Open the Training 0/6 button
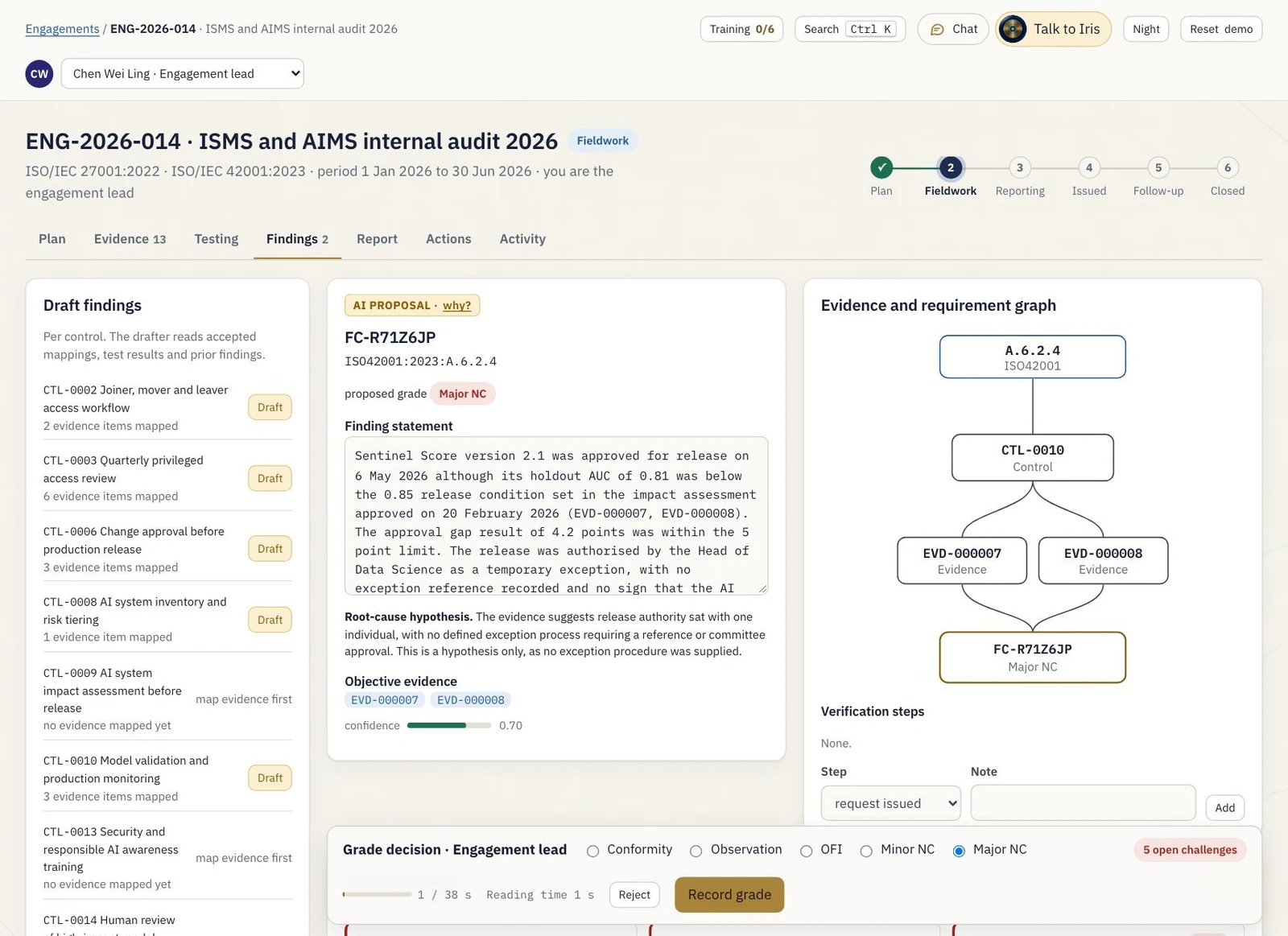 pyautogui.click(x=741, y=29)
